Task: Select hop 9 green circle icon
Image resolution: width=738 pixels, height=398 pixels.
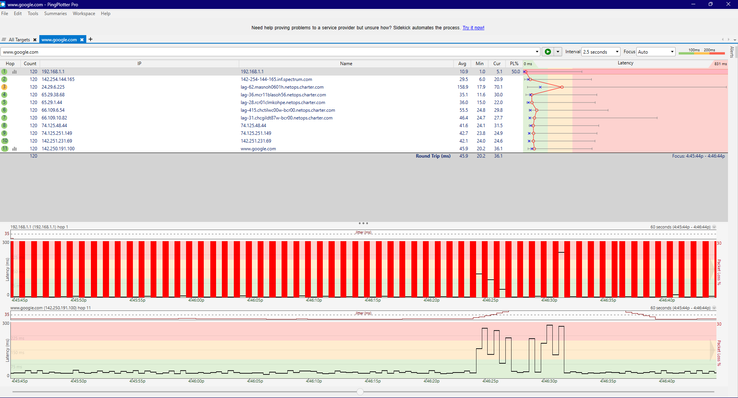Action: [x=4, y=133]
